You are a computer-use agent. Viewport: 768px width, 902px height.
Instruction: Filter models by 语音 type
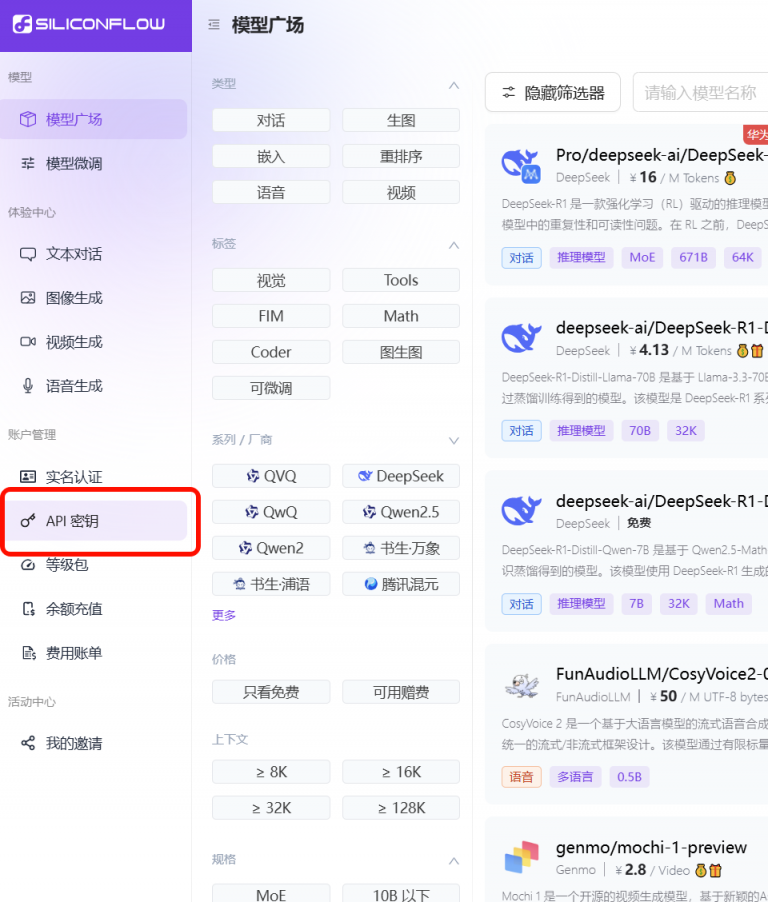(271, 192)
